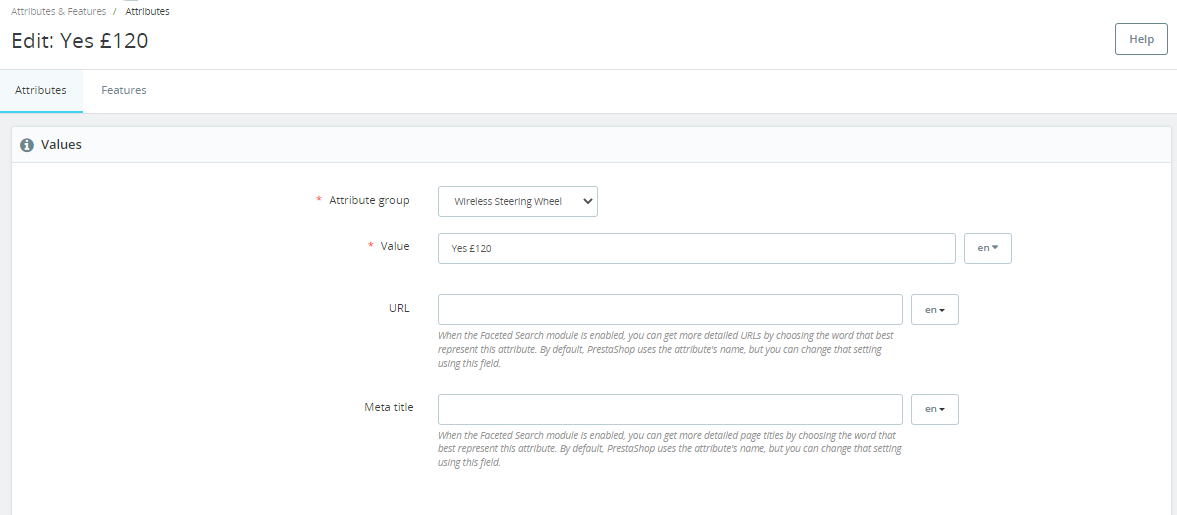This screenshot has height=515, width=1177.
Task: Click the page heading Edit: Yes £120
Action: click(x=80, y=41)
